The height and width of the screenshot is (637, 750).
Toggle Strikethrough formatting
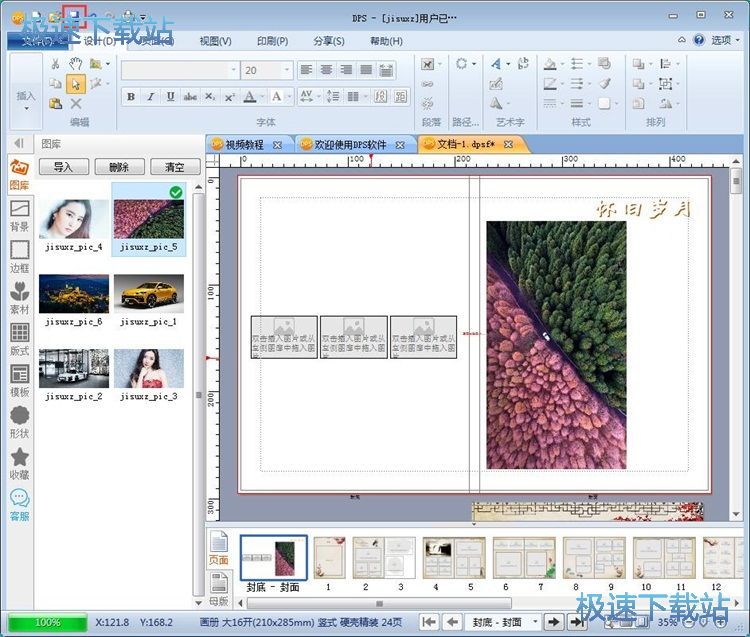coord(190,97)
